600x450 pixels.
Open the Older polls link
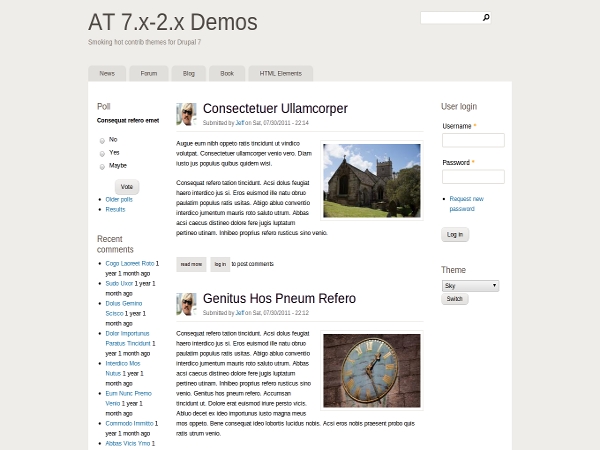[119, 199]
